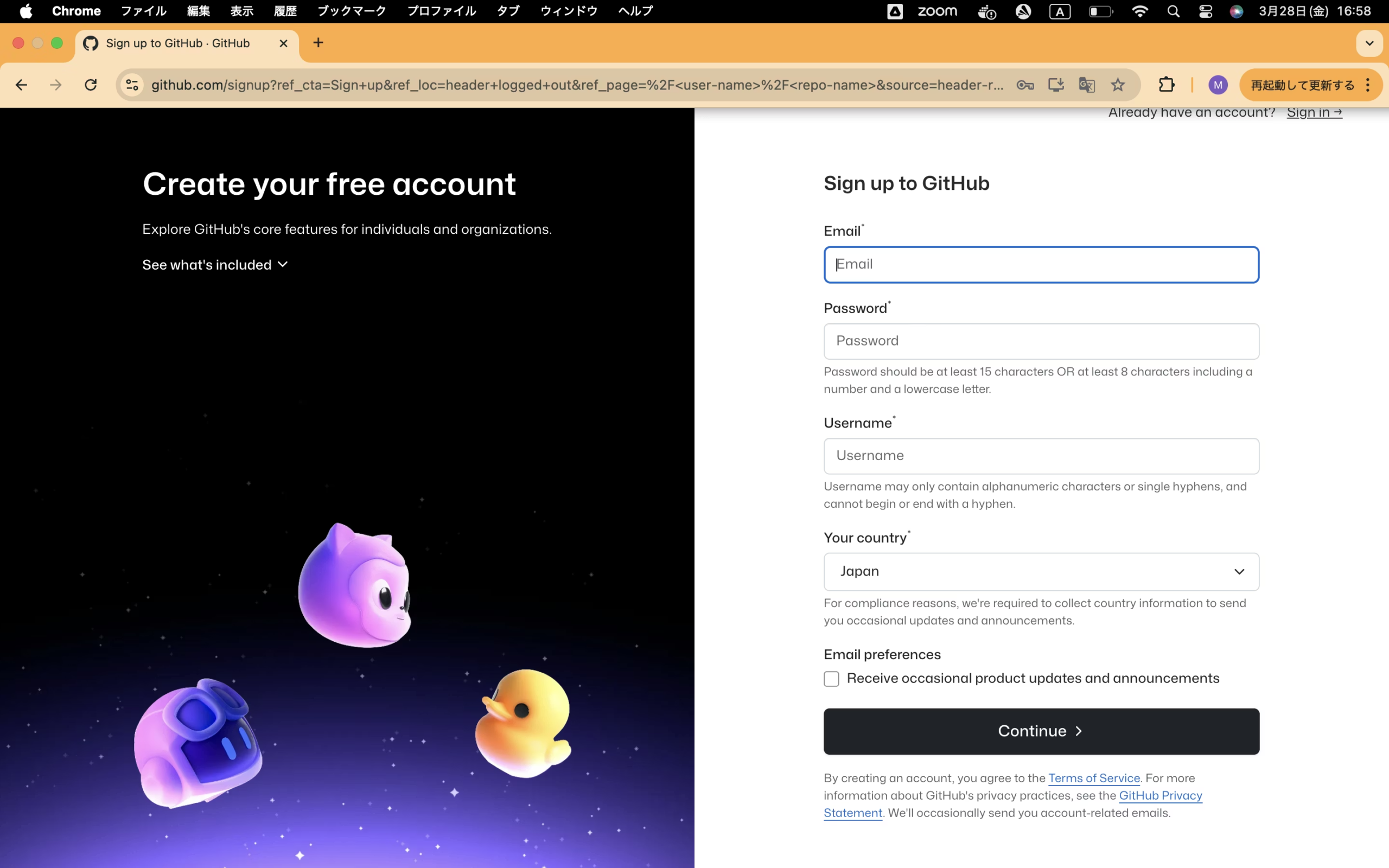1389x868 pixels.
Task: Bookmark this page with star icon
Action: [1118, 85]
